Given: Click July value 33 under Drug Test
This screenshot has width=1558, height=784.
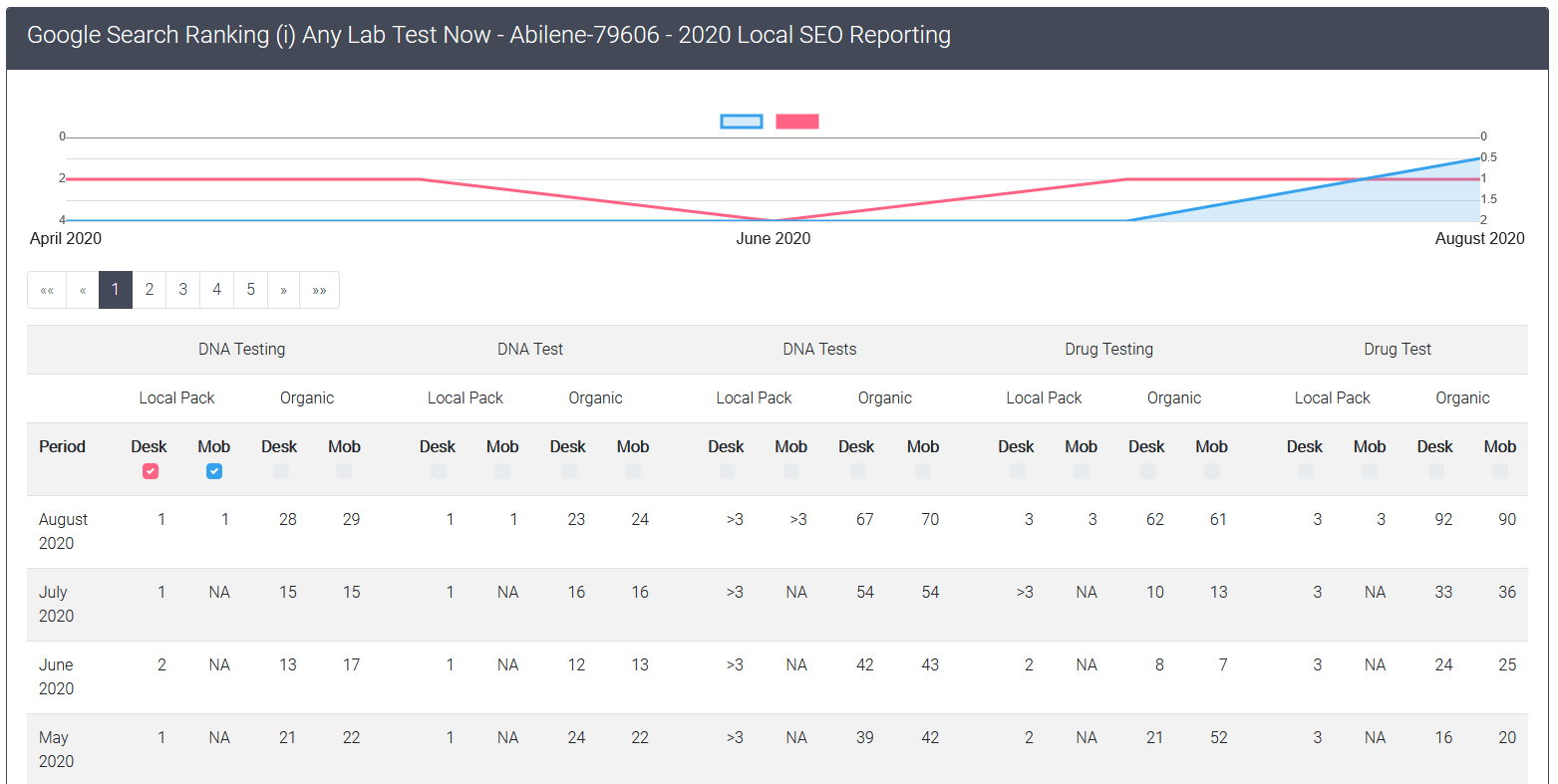Looking at the screenshot, I should pyautogui.click(x=1443, y=592).
